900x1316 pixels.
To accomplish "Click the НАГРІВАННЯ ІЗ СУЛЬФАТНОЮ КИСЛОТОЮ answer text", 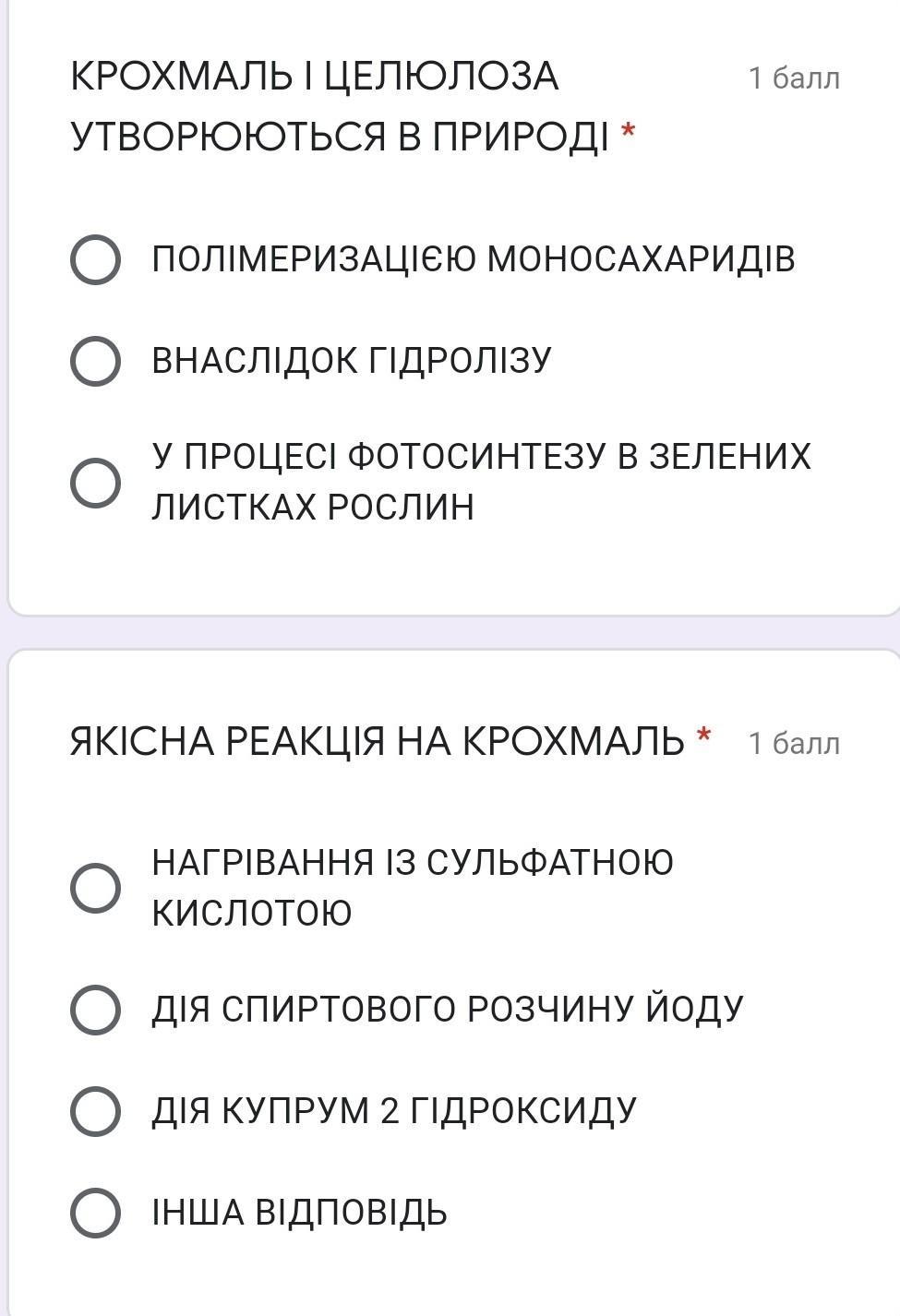I will (412, 887).
